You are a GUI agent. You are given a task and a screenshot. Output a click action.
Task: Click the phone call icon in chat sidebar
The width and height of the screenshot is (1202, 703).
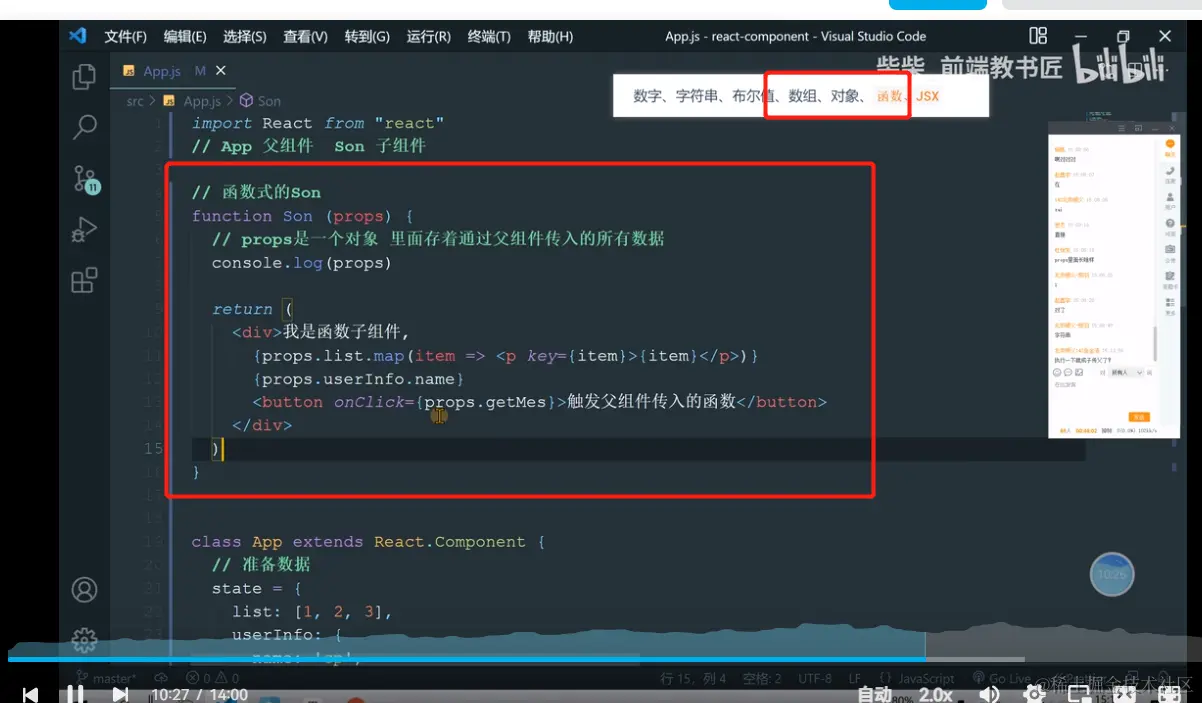click(x=1169, y=173)
